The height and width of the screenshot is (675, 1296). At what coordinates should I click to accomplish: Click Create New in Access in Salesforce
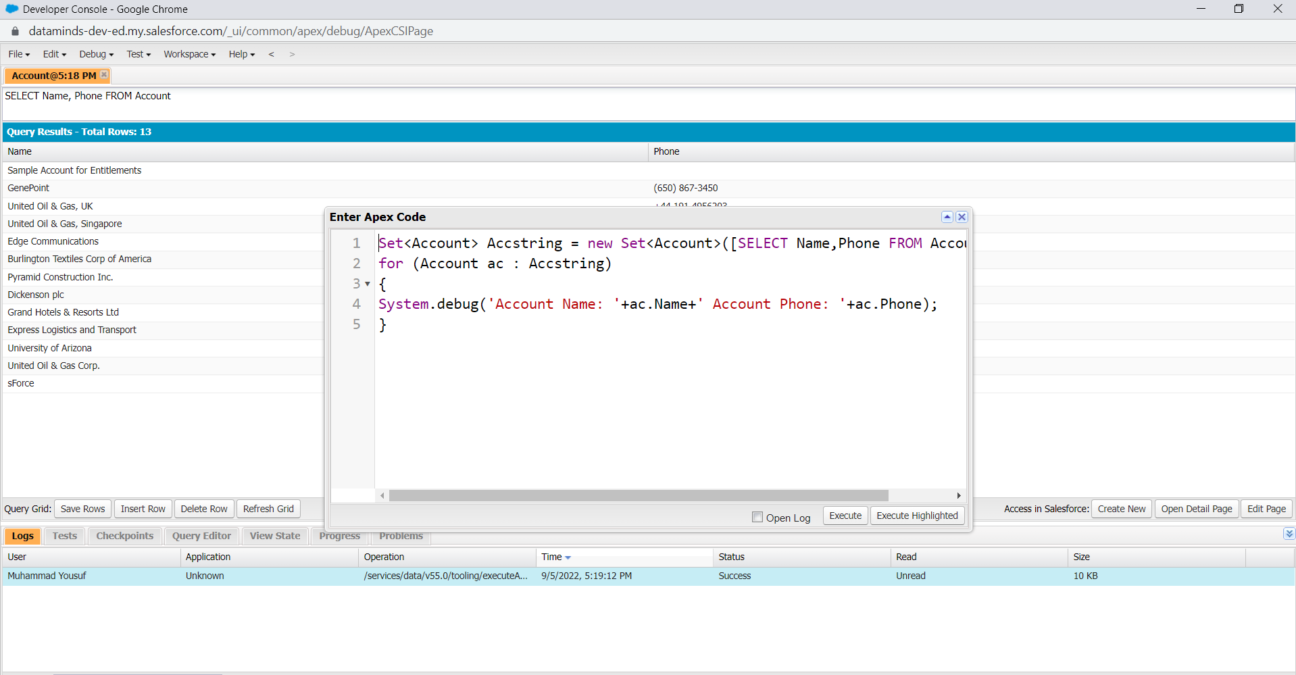(1121, 508)
